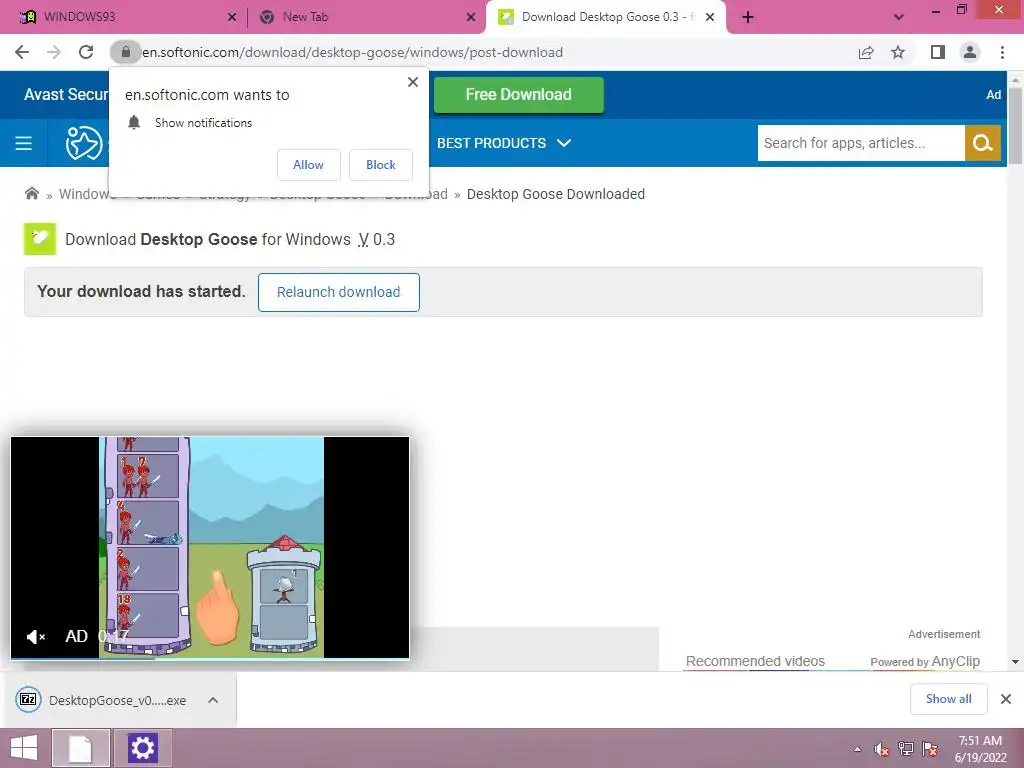1024x768 pixels.
Task: Click the Relaunch download button
Action: tap(338, 292)
